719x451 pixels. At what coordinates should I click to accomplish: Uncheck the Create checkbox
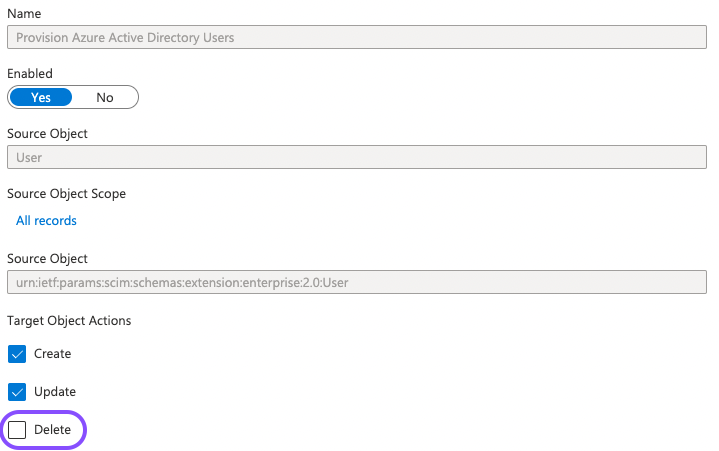[x=17, y=354]
